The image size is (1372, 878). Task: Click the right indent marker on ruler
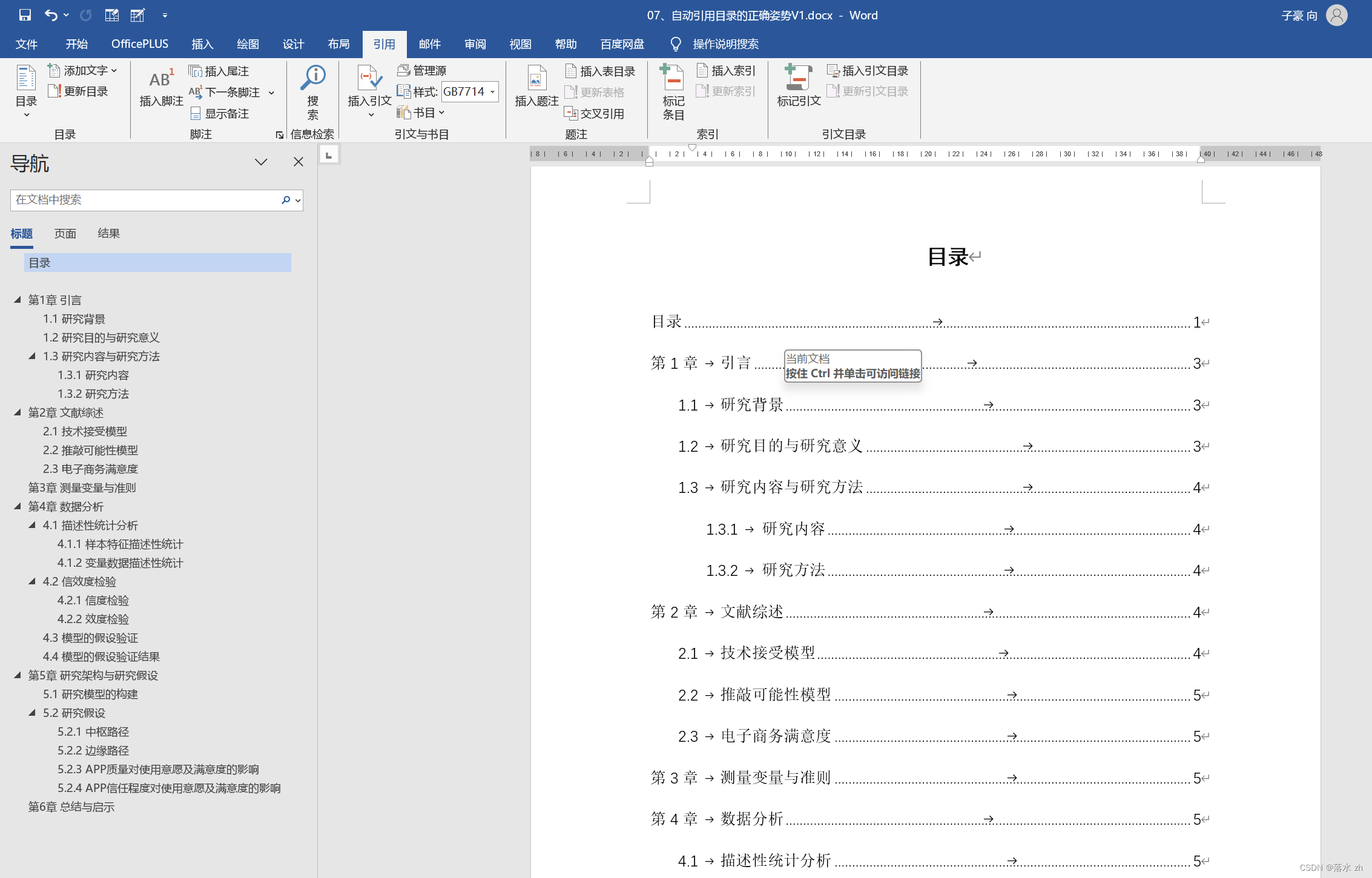click(1201, 160)
